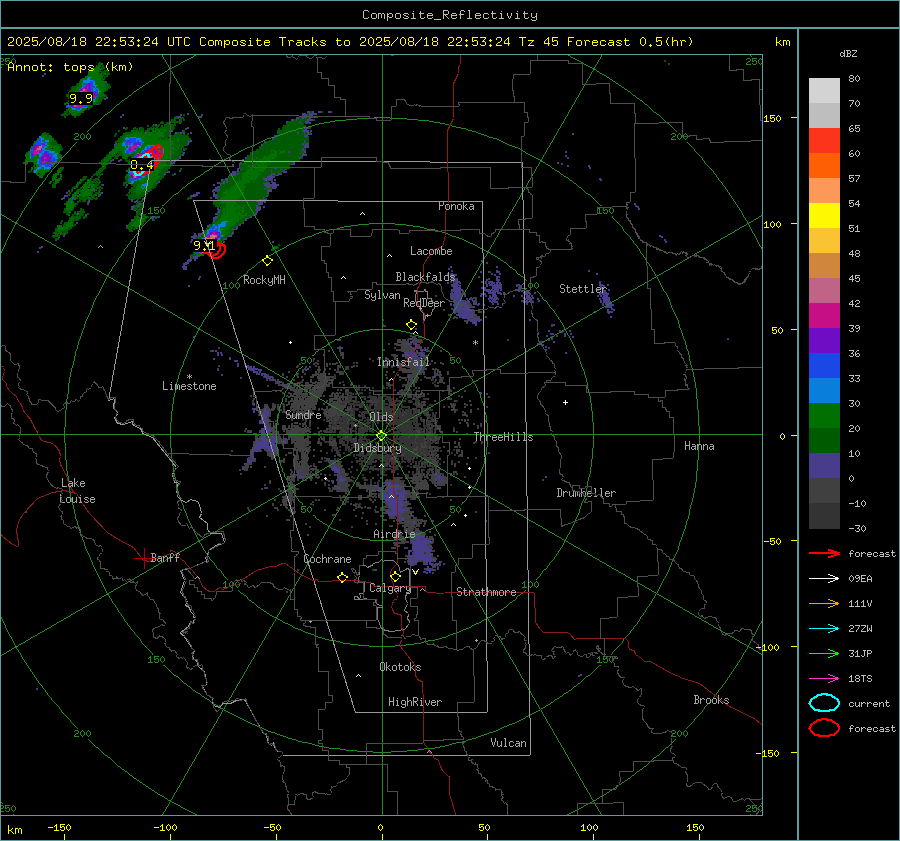Click the Brooks town label
900x841 pixels.
point(711,700)
